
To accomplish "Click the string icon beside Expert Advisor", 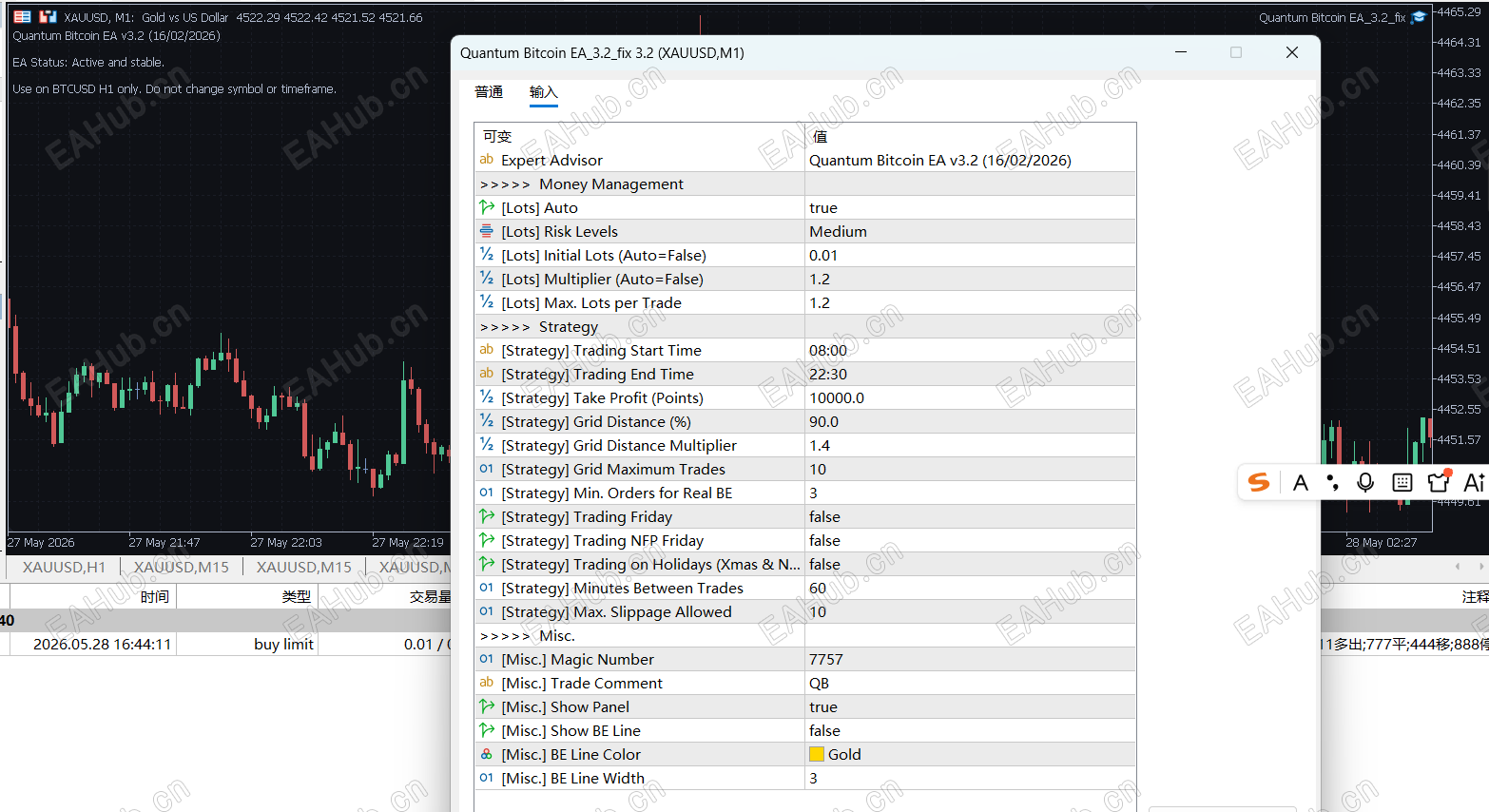I will (x=487, y=160).
